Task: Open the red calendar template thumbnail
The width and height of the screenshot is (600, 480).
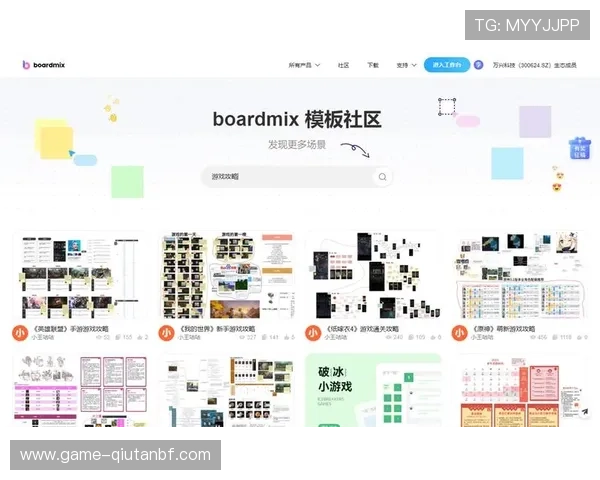Action: (x=520, y=390)
